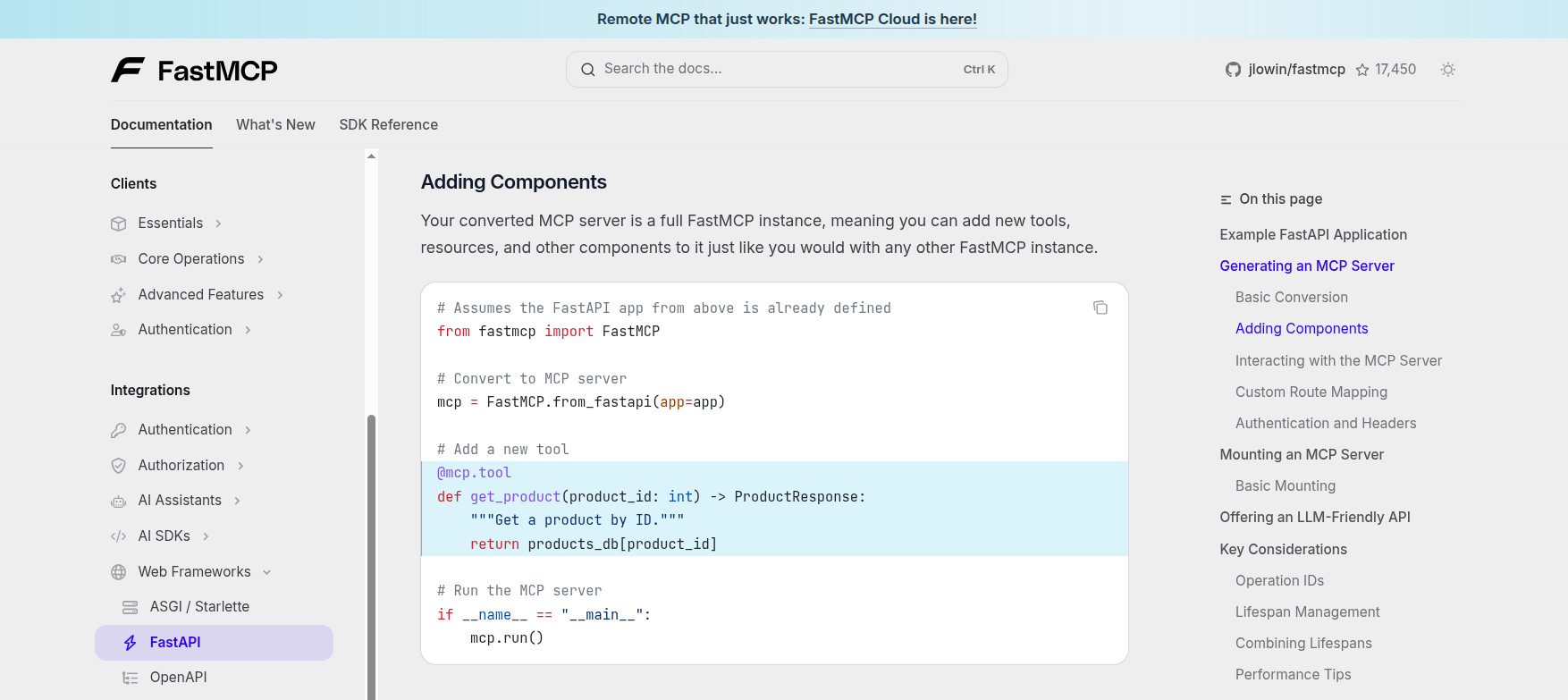Jump to Basic Conversion section
Viewport: 1568px width, 700px height.
pos(1292,297)
